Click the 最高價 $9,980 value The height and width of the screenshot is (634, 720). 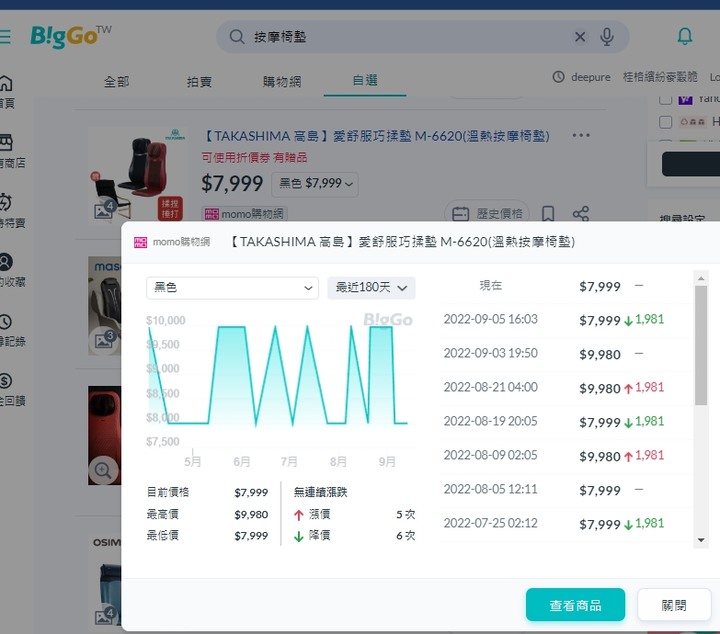point(251,515)
